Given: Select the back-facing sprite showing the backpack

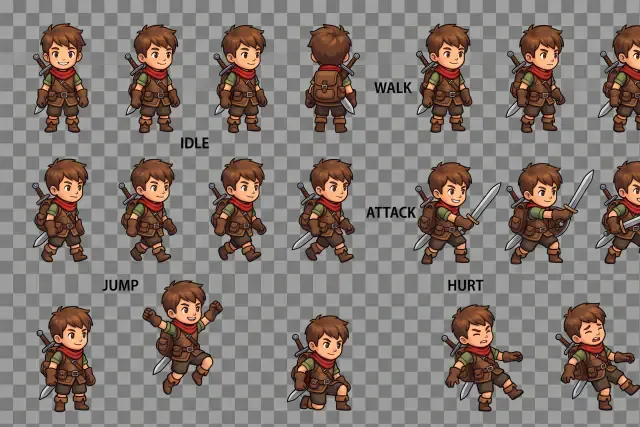Looking at the screenshot, I should (331, 78).
